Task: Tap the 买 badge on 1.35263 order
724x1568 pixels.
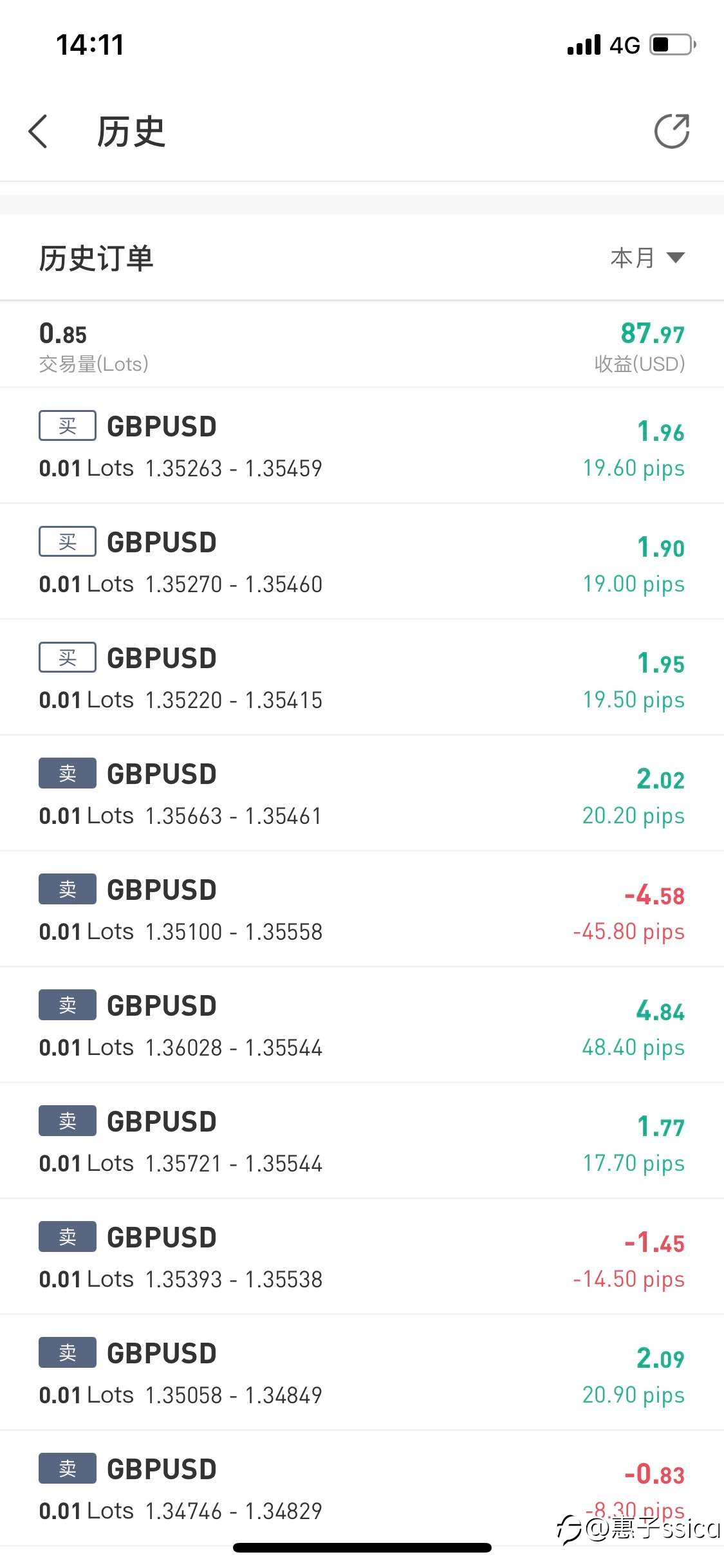Action: [x=68, y=426]
